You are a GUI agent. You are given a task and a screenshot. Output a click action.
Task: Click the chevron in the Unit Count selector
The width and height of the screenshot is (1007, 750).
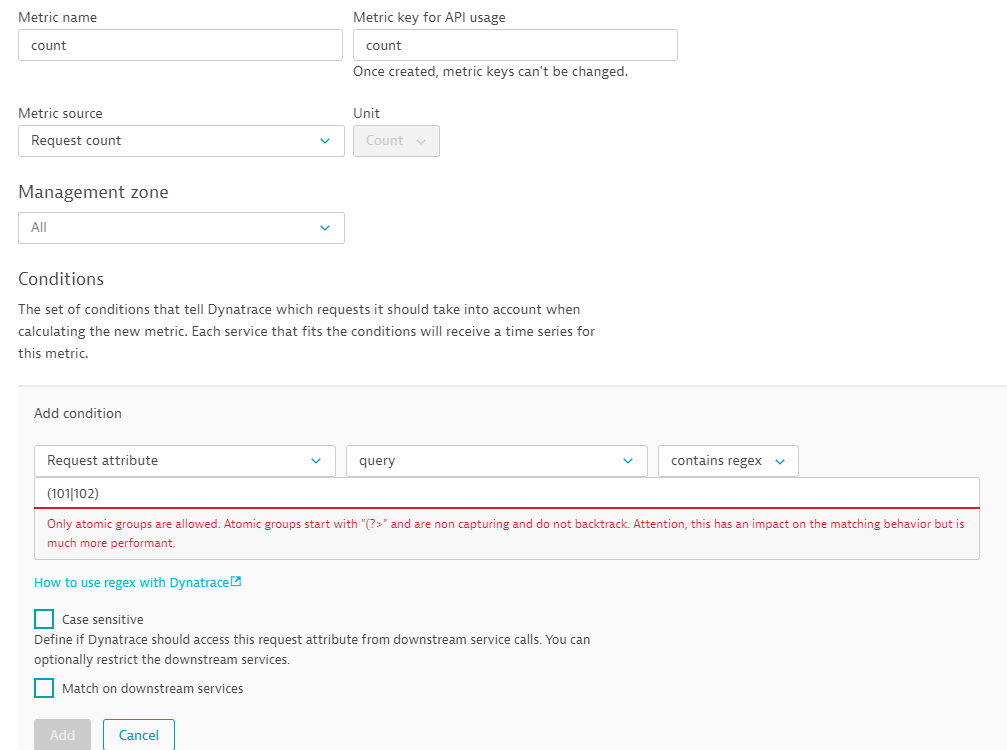tap(421, 141)
